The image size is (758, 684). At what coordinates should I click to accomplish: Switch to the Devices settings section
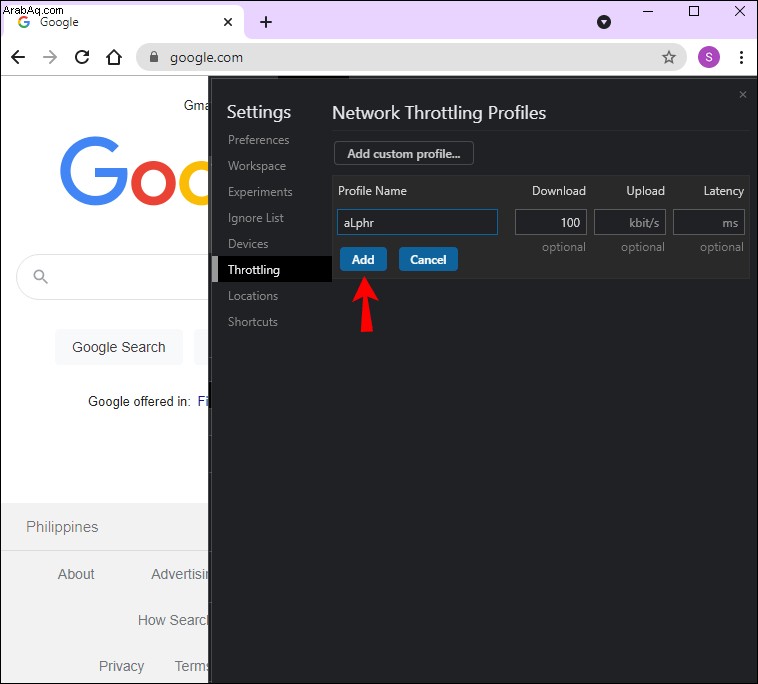point(248,244)
